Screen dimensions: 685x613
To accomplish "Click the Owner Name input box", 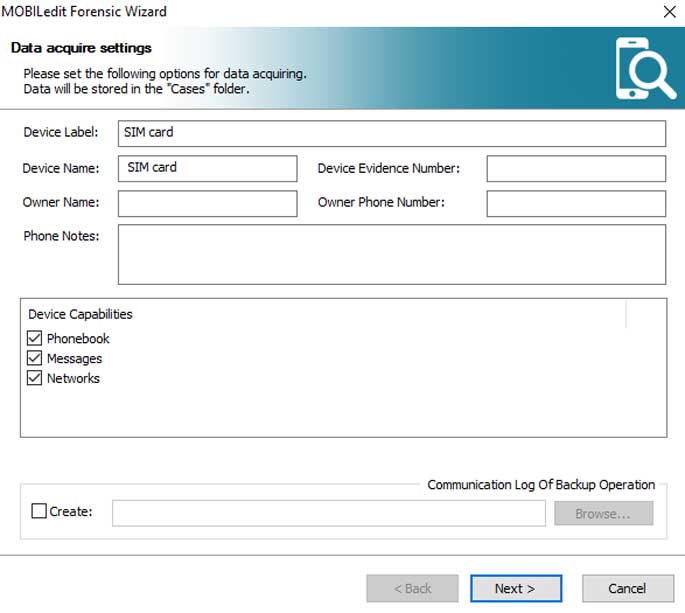I will point(207,203).
